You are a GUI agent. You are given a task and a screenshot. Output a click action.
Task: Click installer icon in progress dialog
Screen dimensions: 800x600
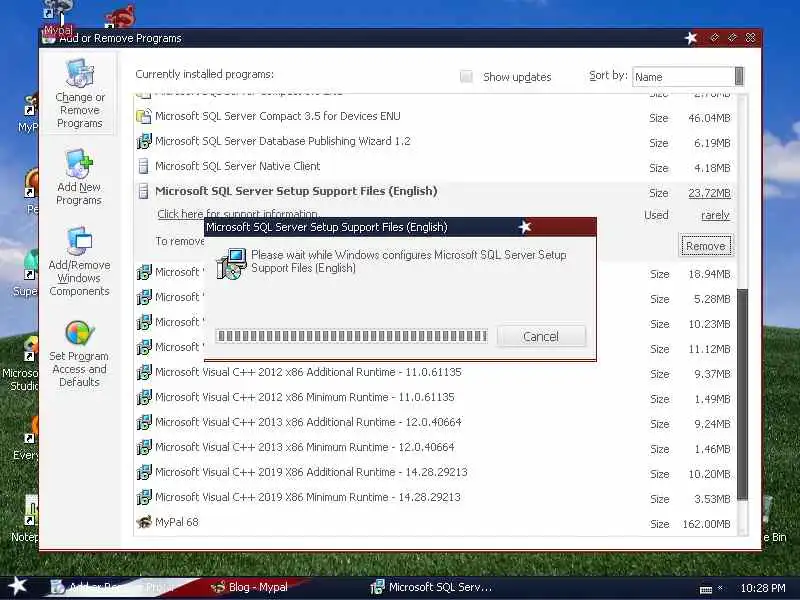click(x=231, y=264)
